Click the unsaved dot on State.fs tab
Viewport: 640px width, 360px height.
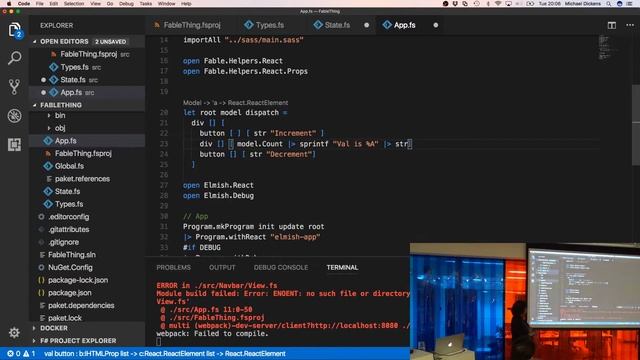[366, 25]
